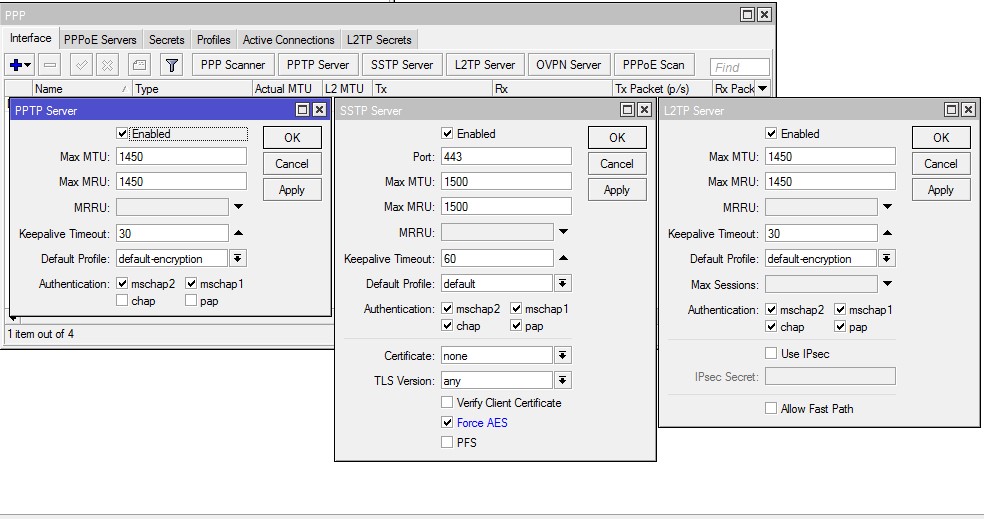Click the PPP Scanner button
Image resolution: width=984 pixels, height=519 pixels.
click(x=233, y=65)
